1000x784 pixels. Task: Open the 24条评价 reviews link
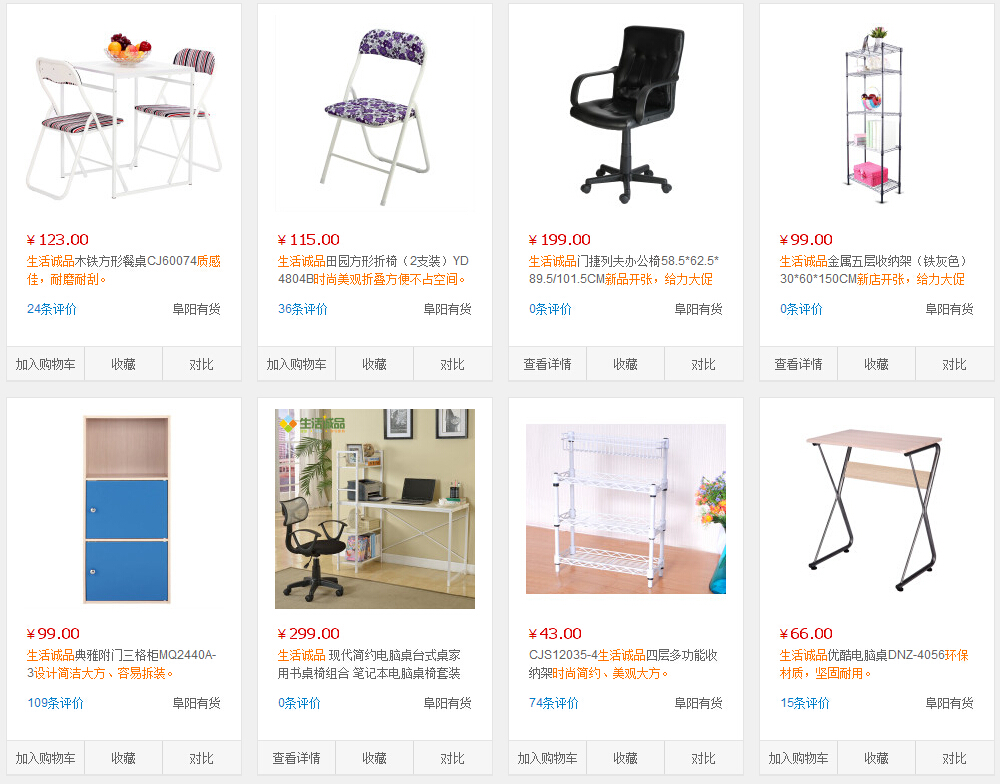click(52, 309)
